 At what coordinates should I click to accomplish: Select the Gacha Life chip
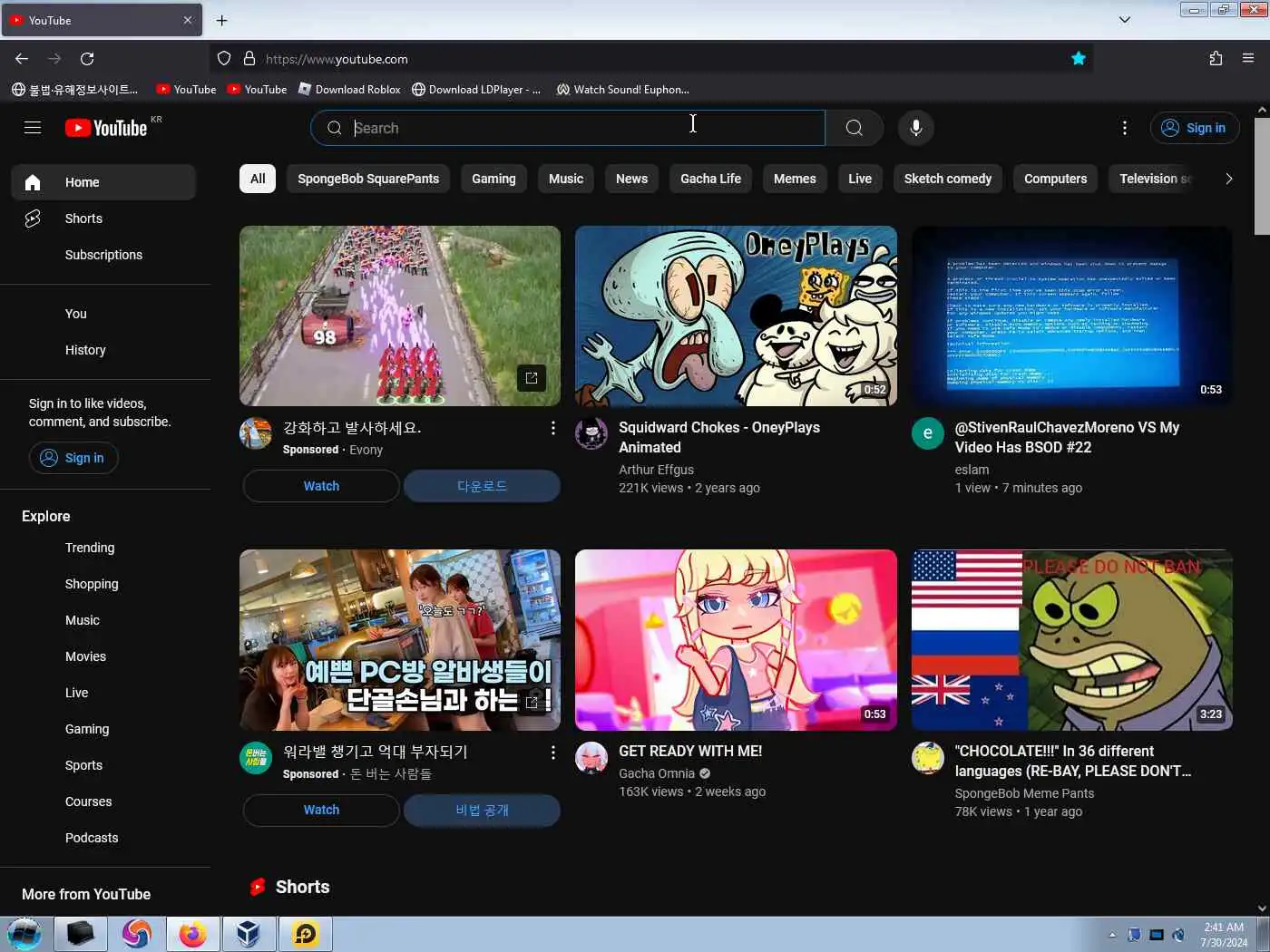[x=710, y=179]
